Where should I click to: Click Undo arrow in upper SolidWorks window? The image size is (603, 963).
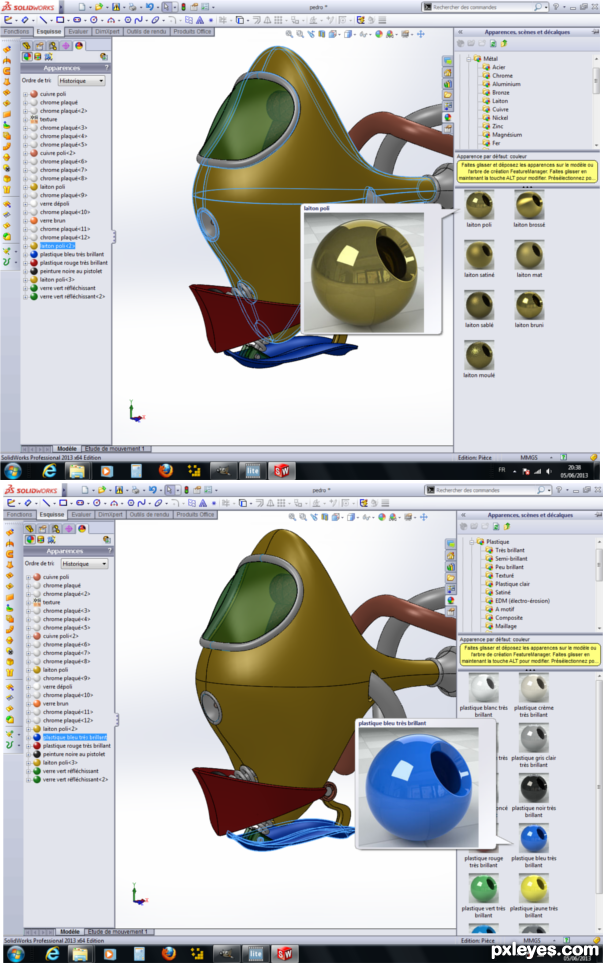(x=149, y=7)
